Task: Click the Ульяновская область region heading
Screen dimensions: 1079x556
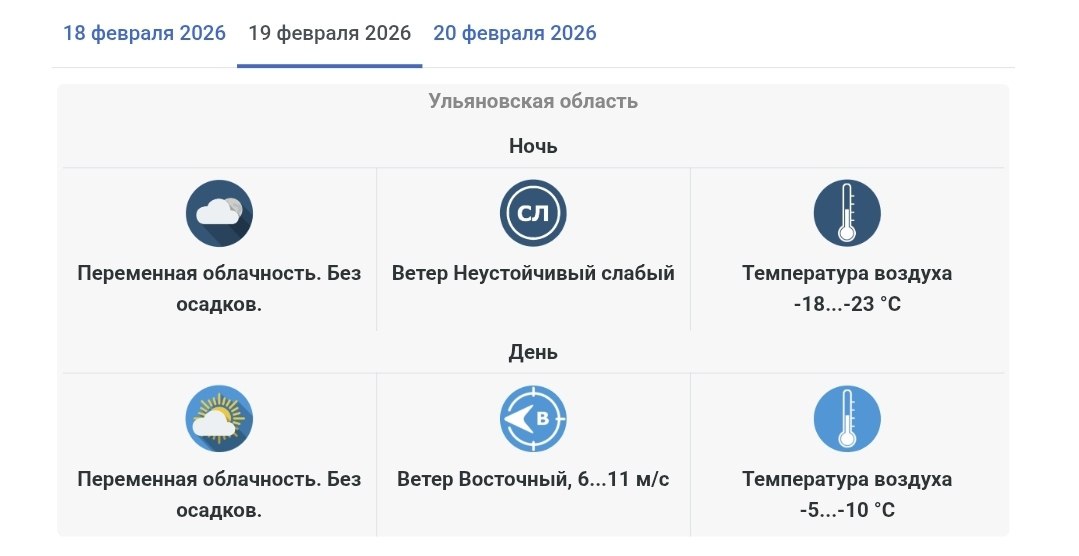Action: (x=533, y=101)
